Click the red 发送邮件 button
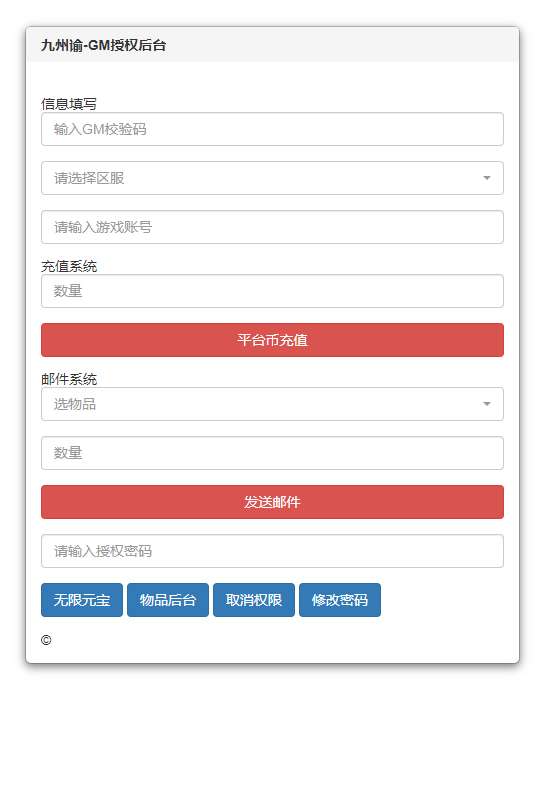The height and width of the screenshot is (804, 545). click(272, 502)
